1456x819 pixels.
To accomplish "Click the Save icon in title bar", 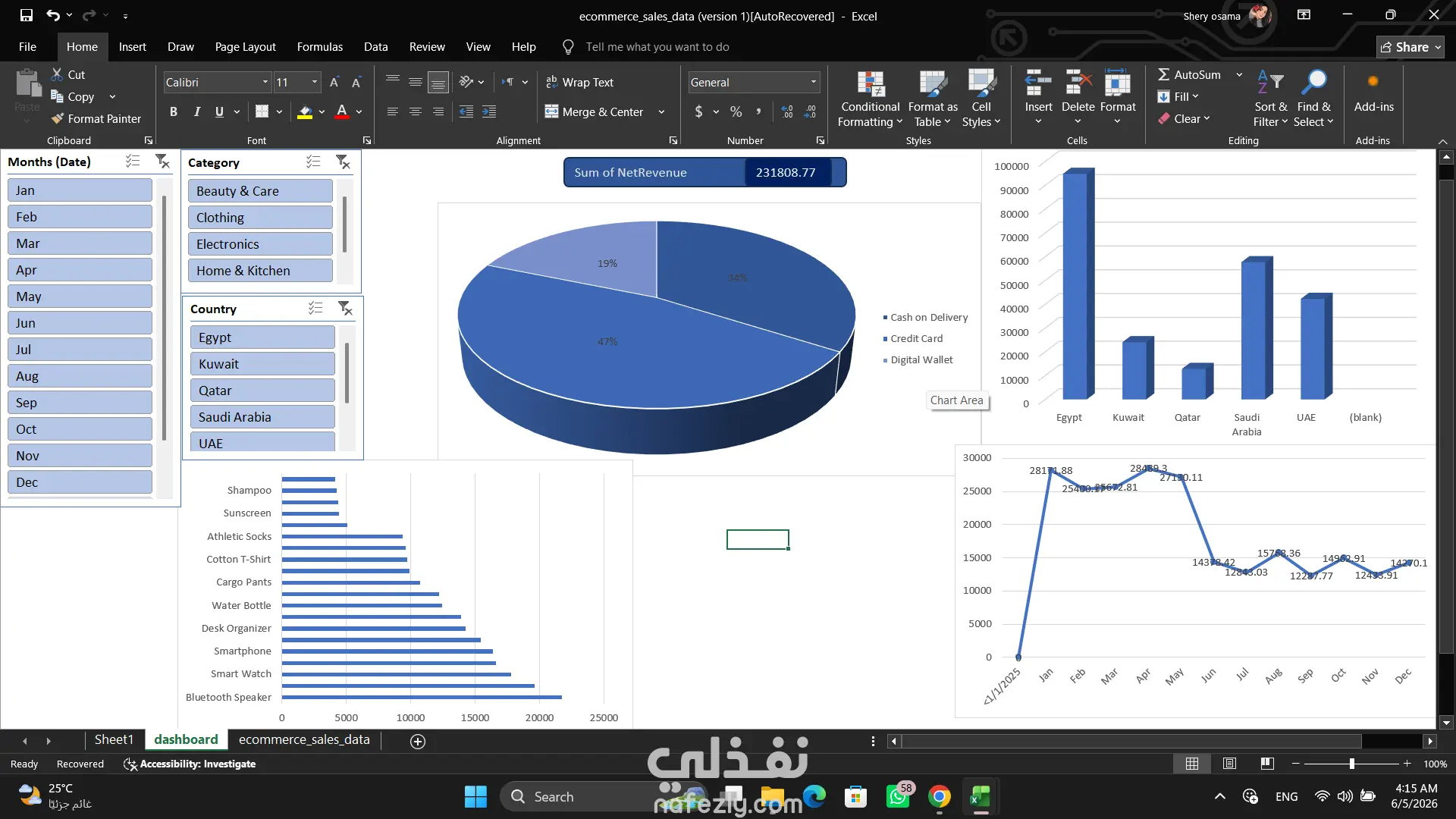I will tap(27, 15).
